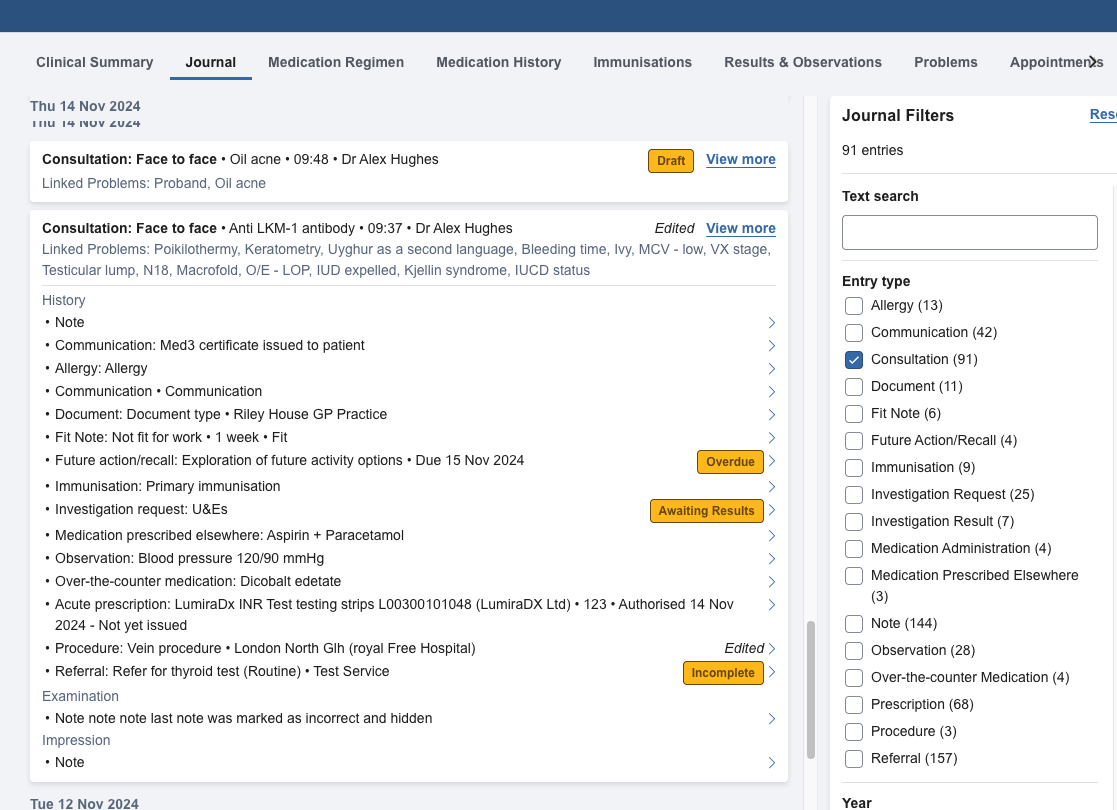1117x810 pixels.
Task: Open Dicobalt edetate entry chevron
Action: click(771, 582)
